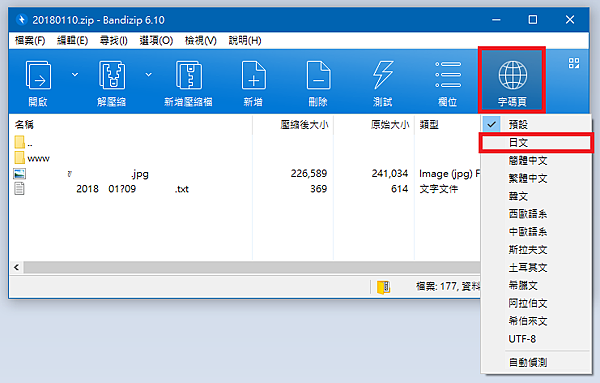Click the www folder icon
The width and height of the screenshot is (600, 383).
[x=20, y=157]
